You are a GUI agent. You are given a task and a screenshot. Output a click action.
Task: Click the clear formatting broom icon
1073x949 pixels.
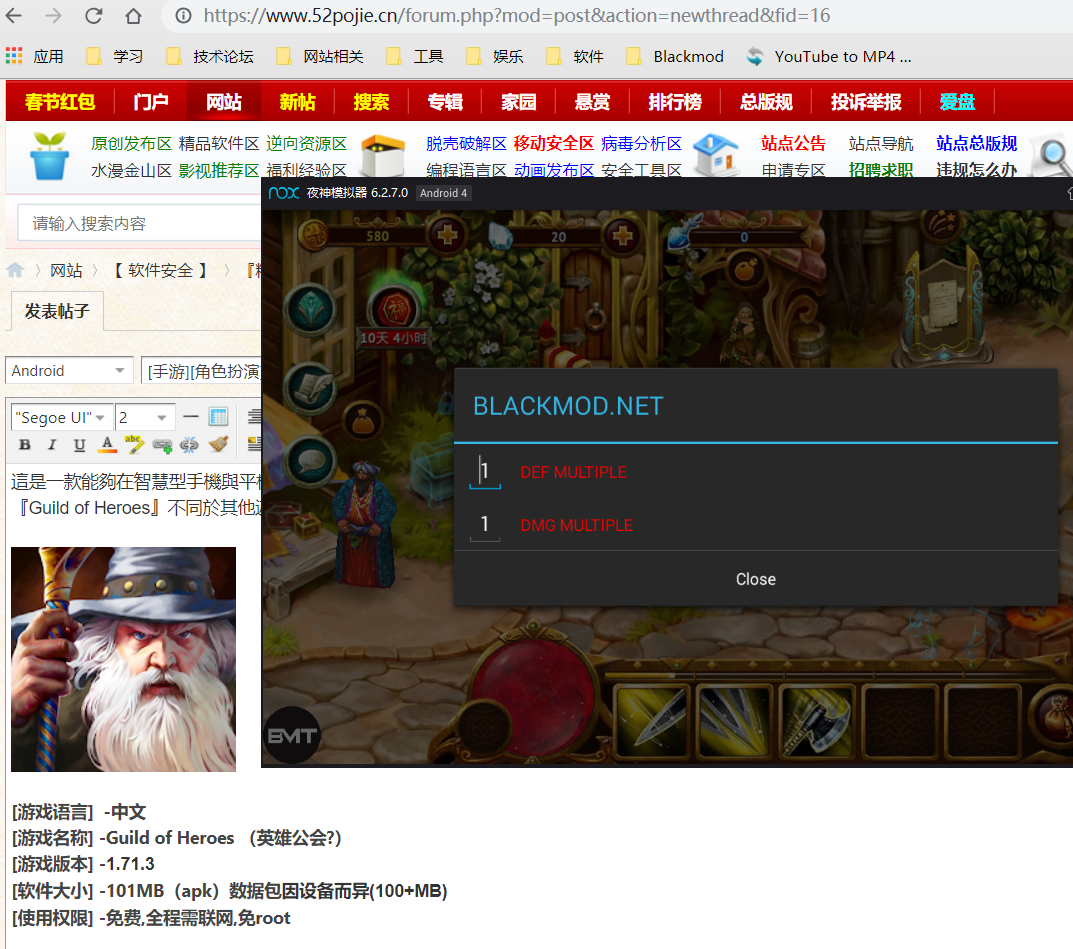click(x=218, y=445)
